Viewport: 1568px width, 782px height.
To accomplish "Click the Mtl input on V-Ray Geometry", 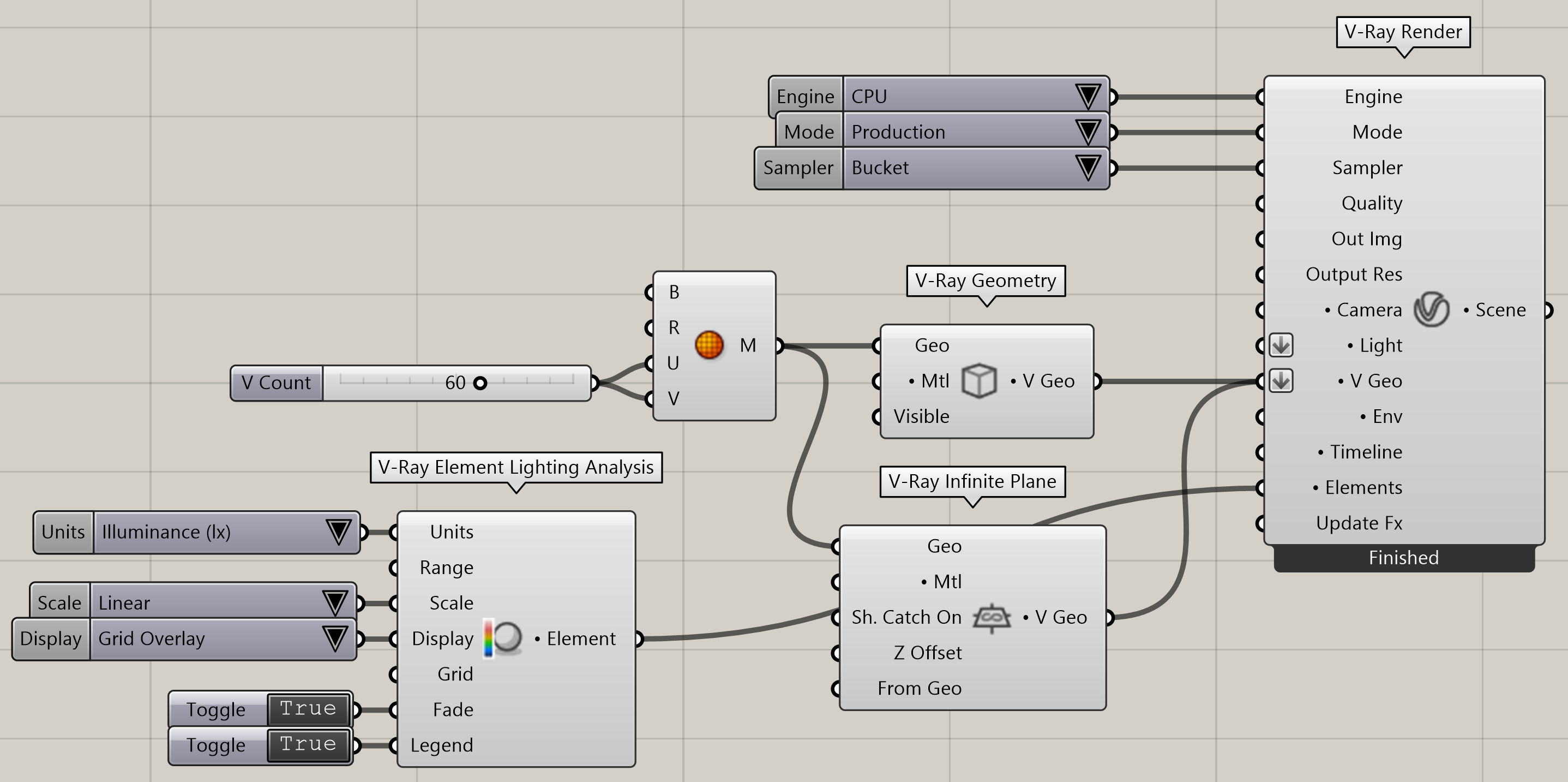I will coord(929,381).
